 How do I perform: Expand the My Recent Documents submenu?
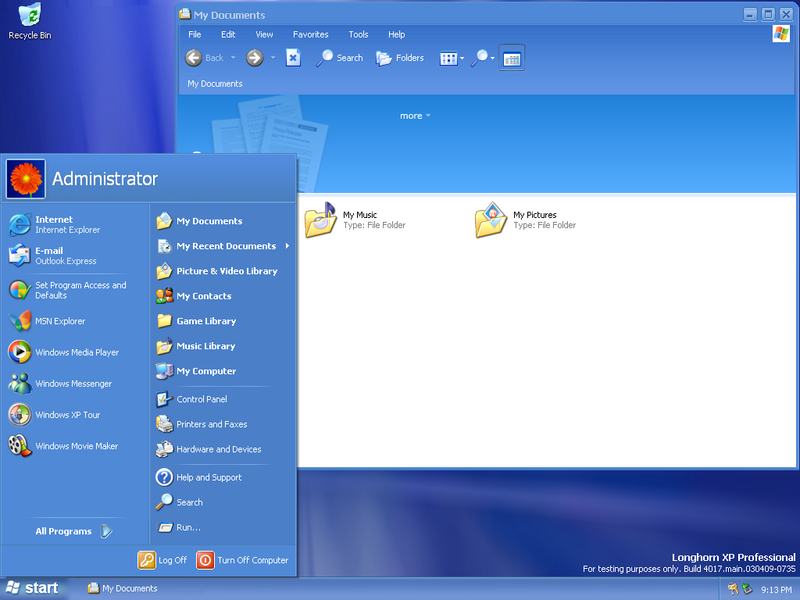point(224,246)
